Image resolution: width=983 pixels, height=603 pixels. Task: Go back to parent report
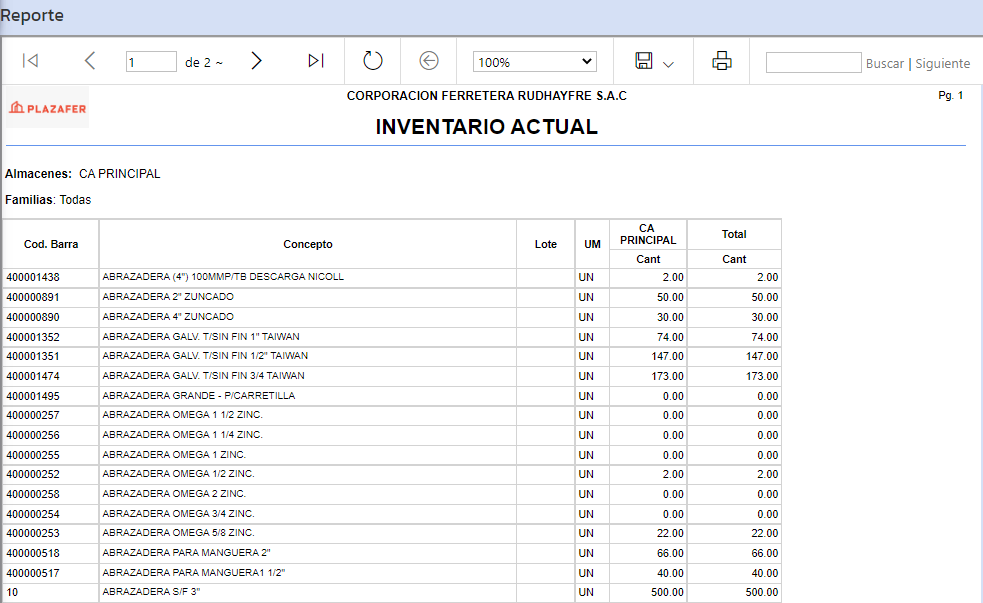429,61
